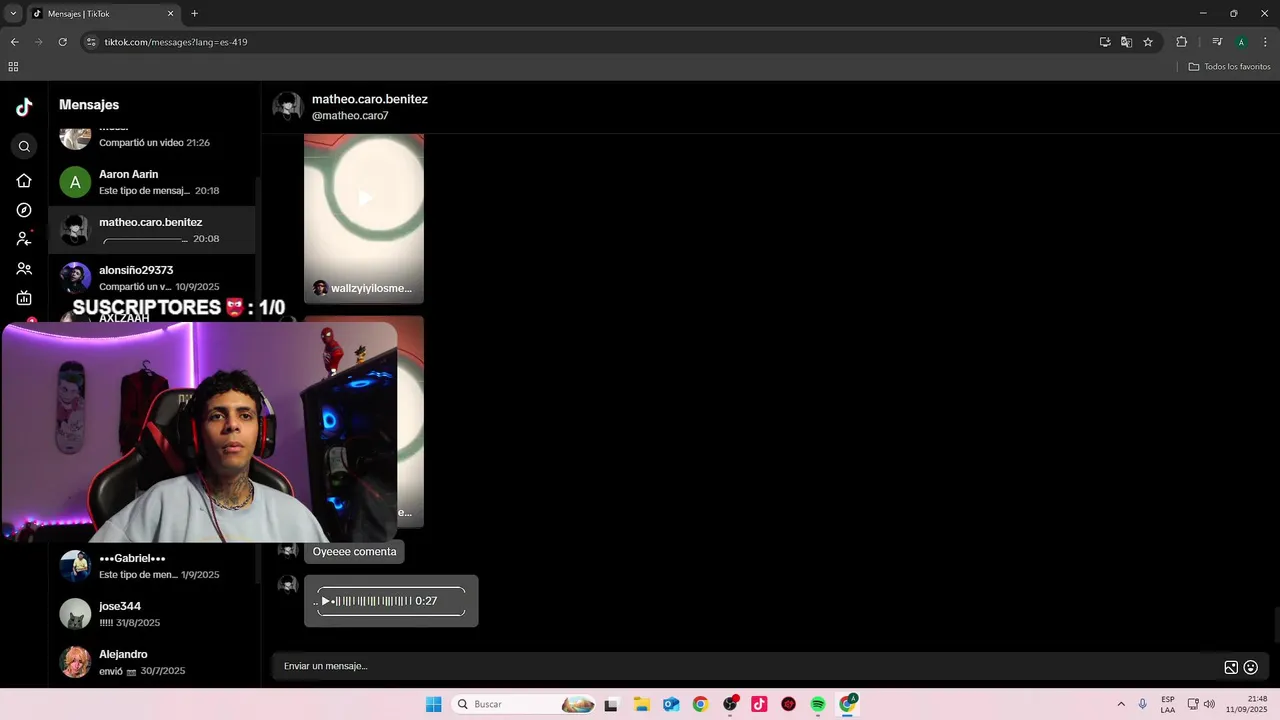Image resolution: width=1280 pixels, height=720 pixels.
Task: Open jose344 conversation
Action: pos(152,614)
